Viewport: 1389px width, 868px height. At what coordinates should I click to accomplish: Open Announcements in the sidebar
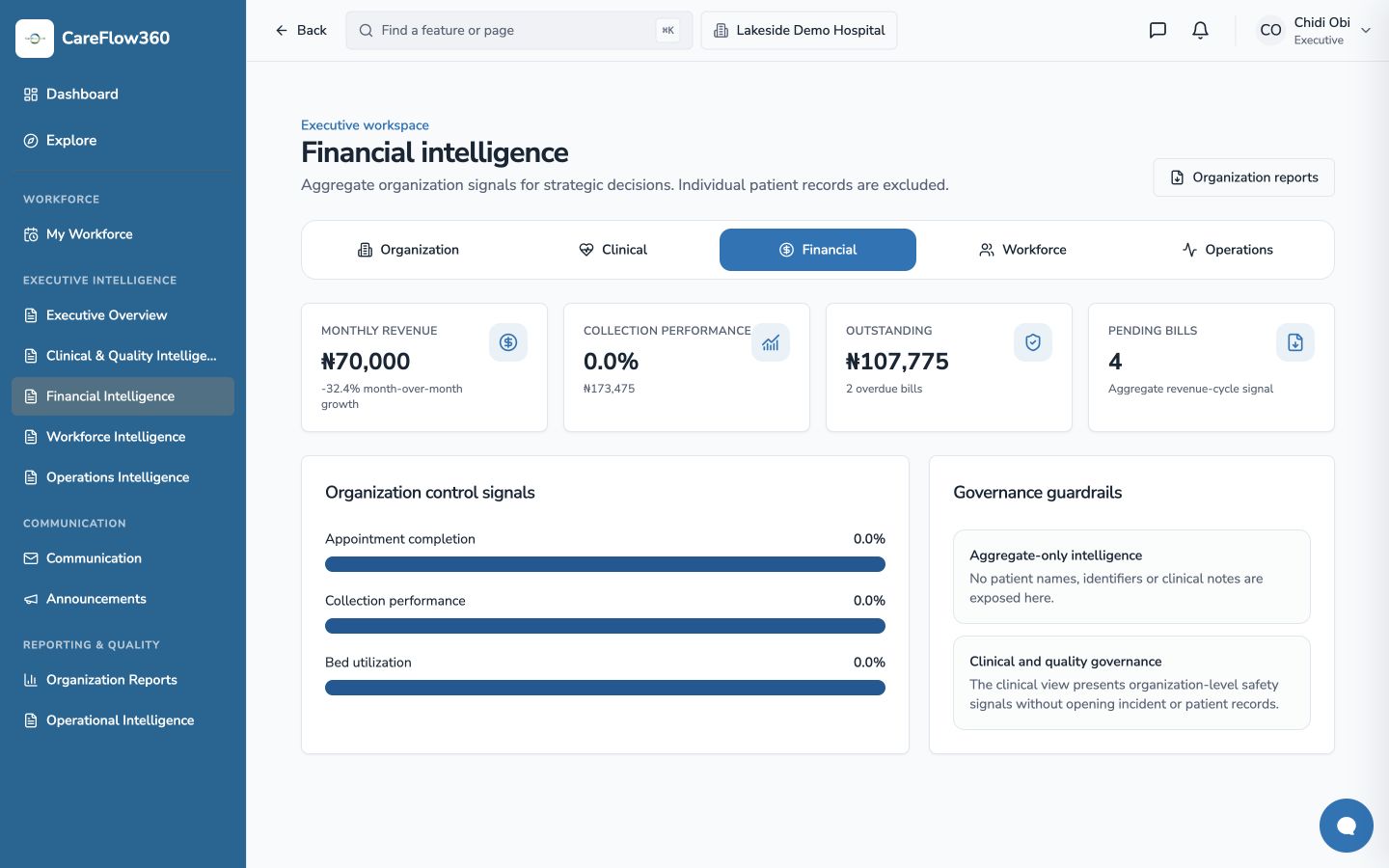[x=123, y=599]
